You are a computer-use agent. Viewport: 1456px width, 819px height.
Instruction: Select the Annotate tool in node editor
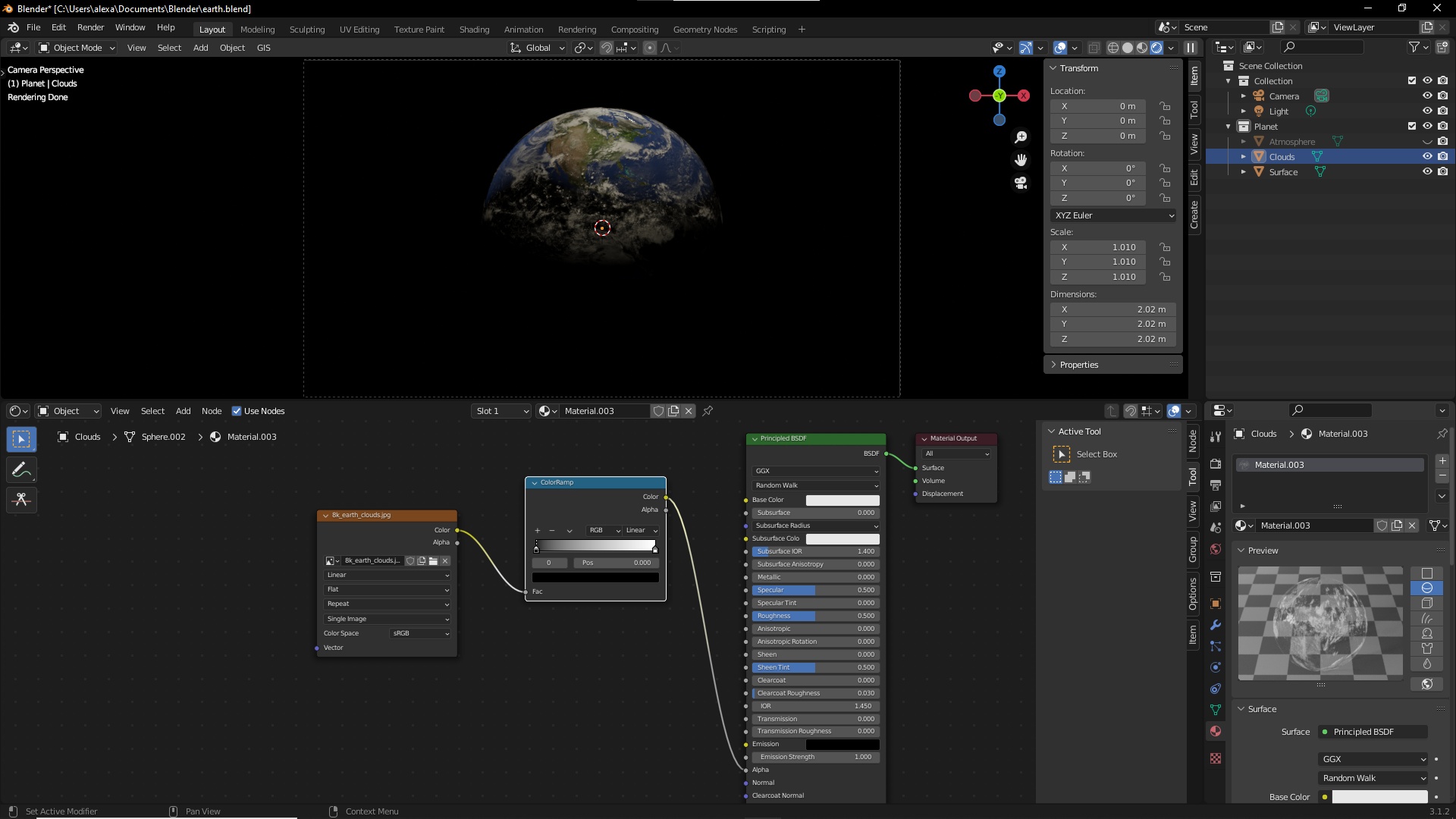[21, 469]
